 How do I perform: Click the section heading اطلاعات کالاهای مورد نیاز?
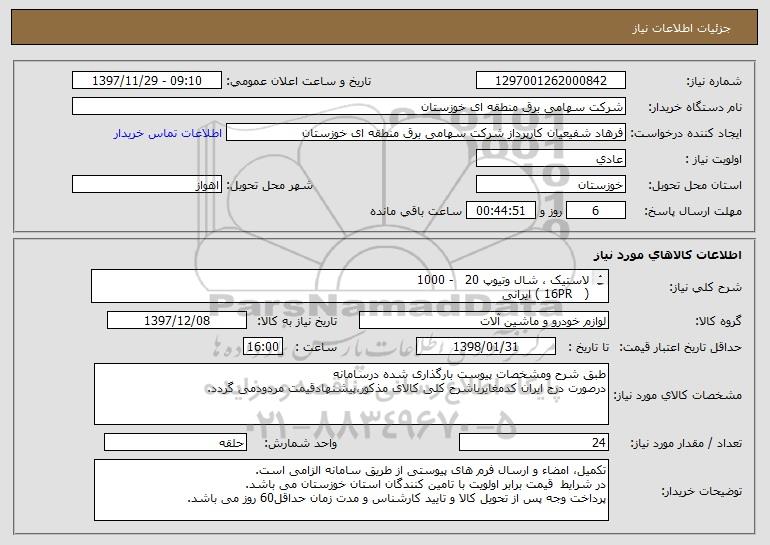(x=667, y=254)
